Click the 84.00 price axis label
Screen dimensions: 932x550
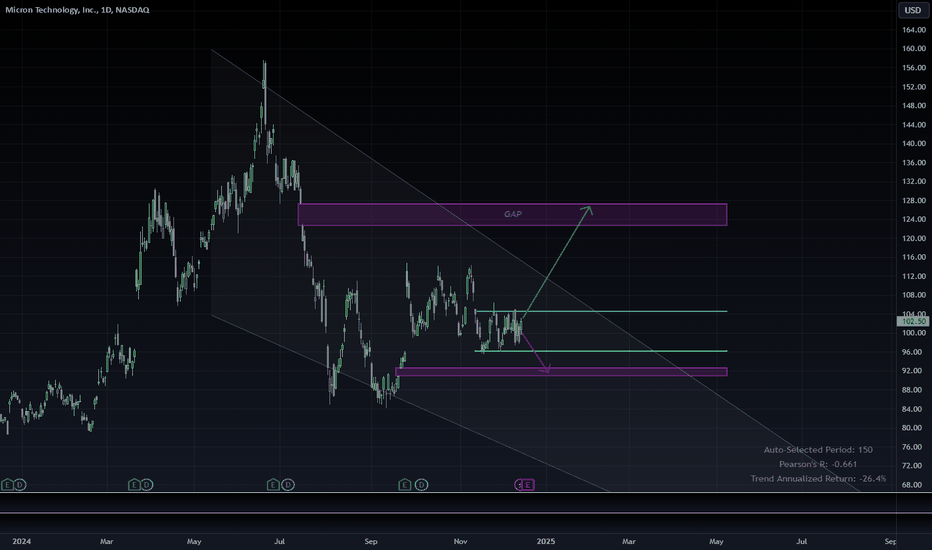coord(914,409)
